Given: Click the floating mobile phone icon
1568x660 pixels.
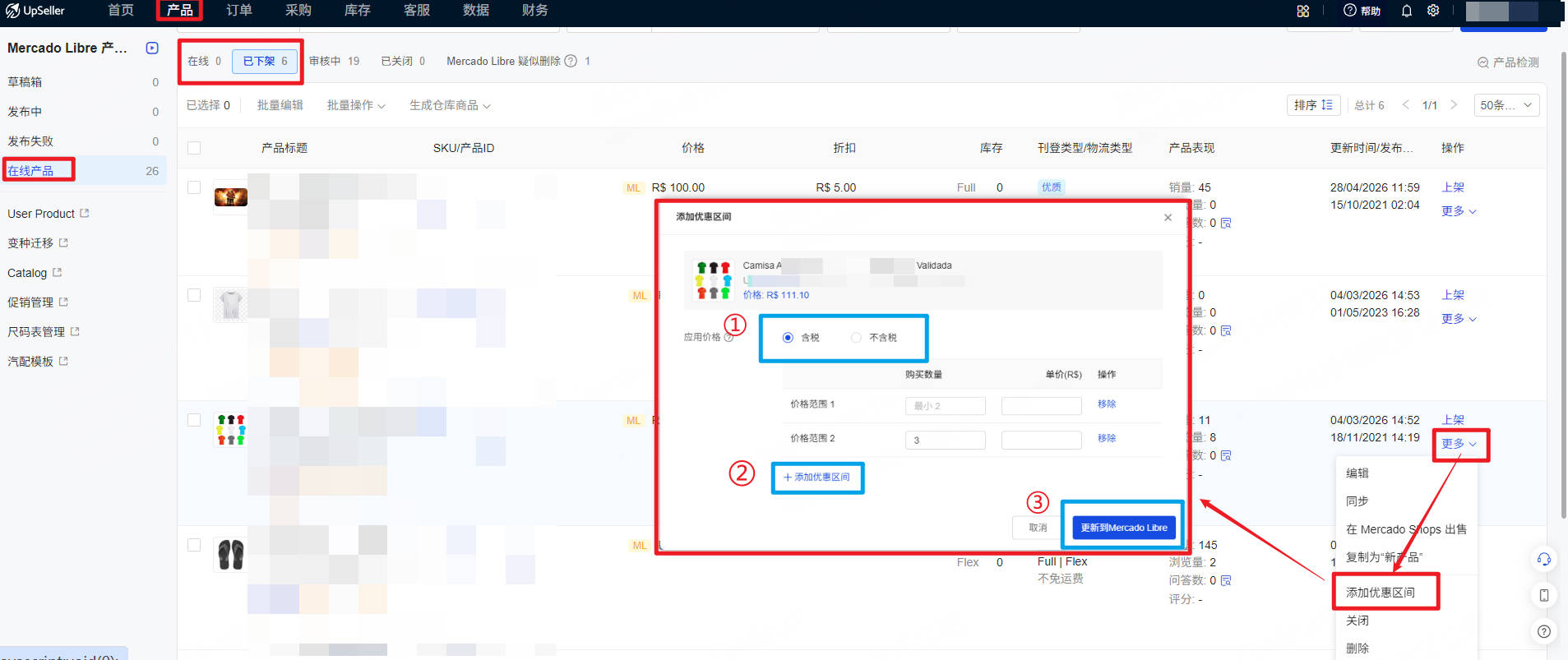Looking at the screenshot, I should click(x=1544, y=595).
